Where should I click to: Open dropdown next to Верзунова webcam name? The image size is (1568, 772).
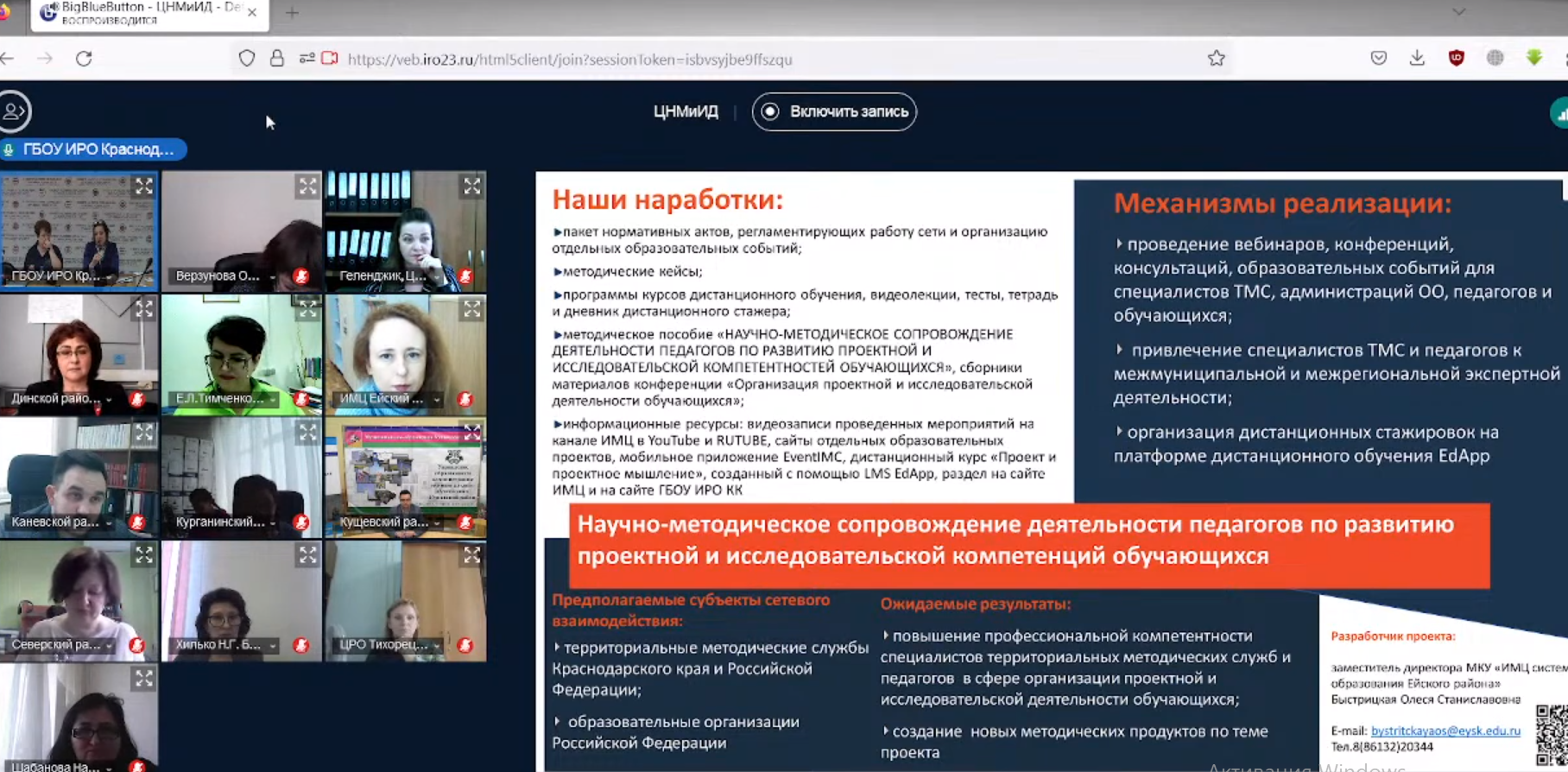coord(273,277)
